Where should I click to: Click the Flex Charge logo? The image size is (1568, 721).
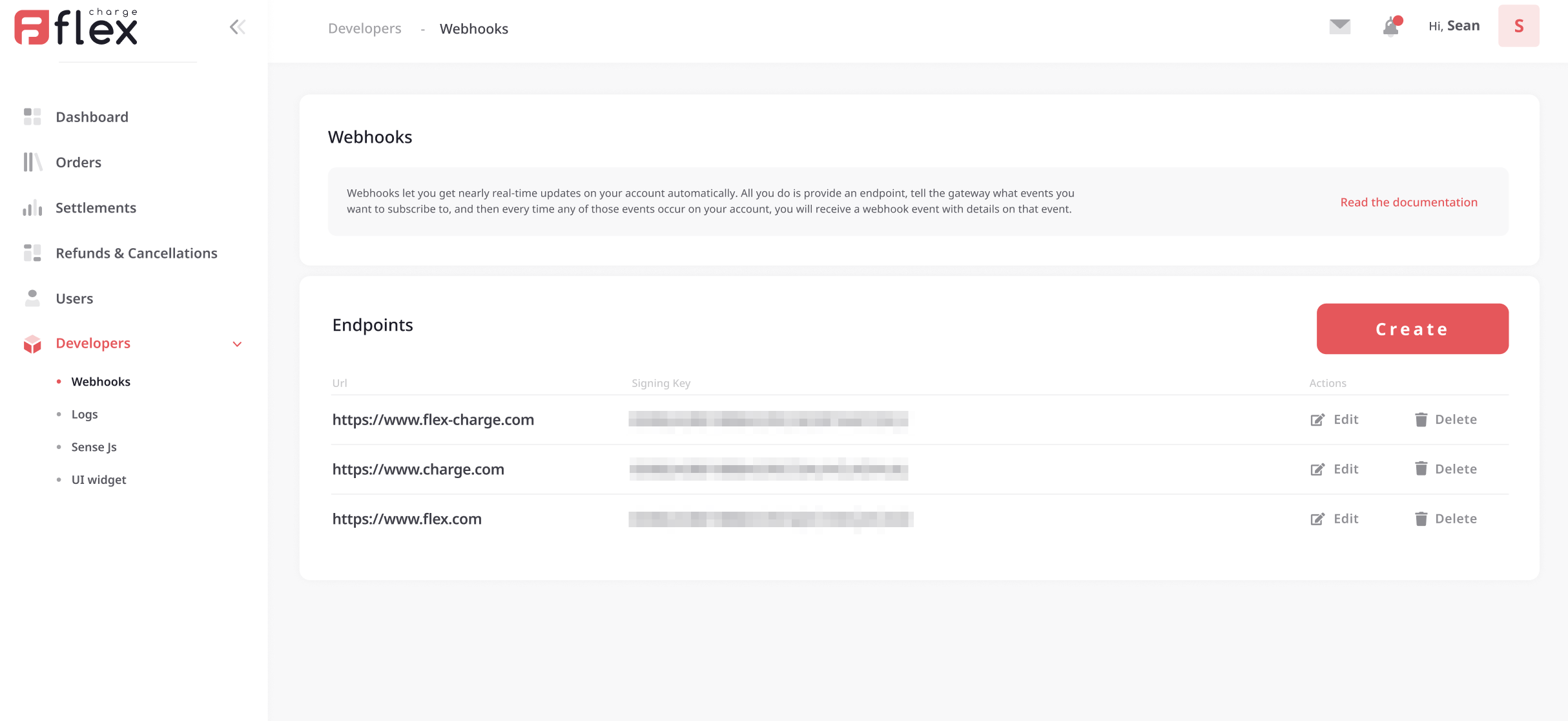pyautogui.click(x=76, y=27)
